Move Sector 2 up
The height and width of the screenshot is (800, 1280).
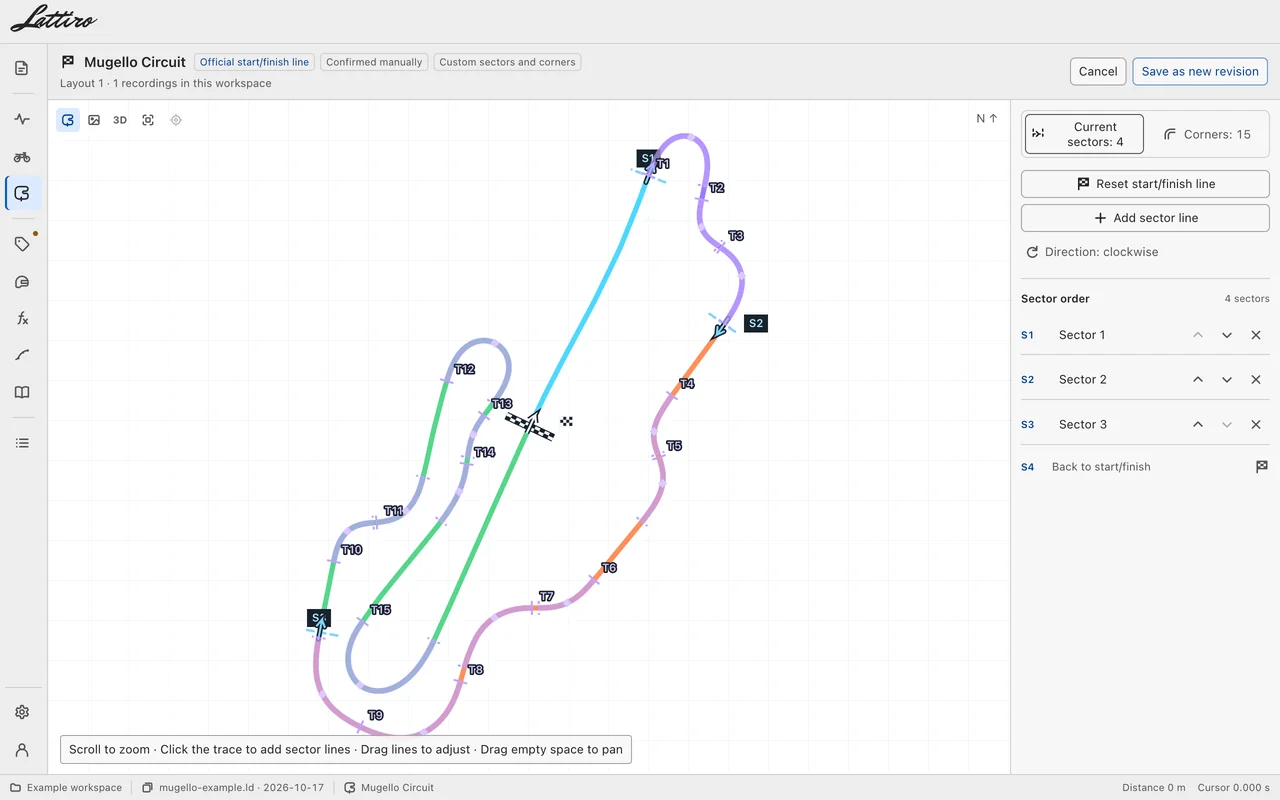pos(1198,380)
